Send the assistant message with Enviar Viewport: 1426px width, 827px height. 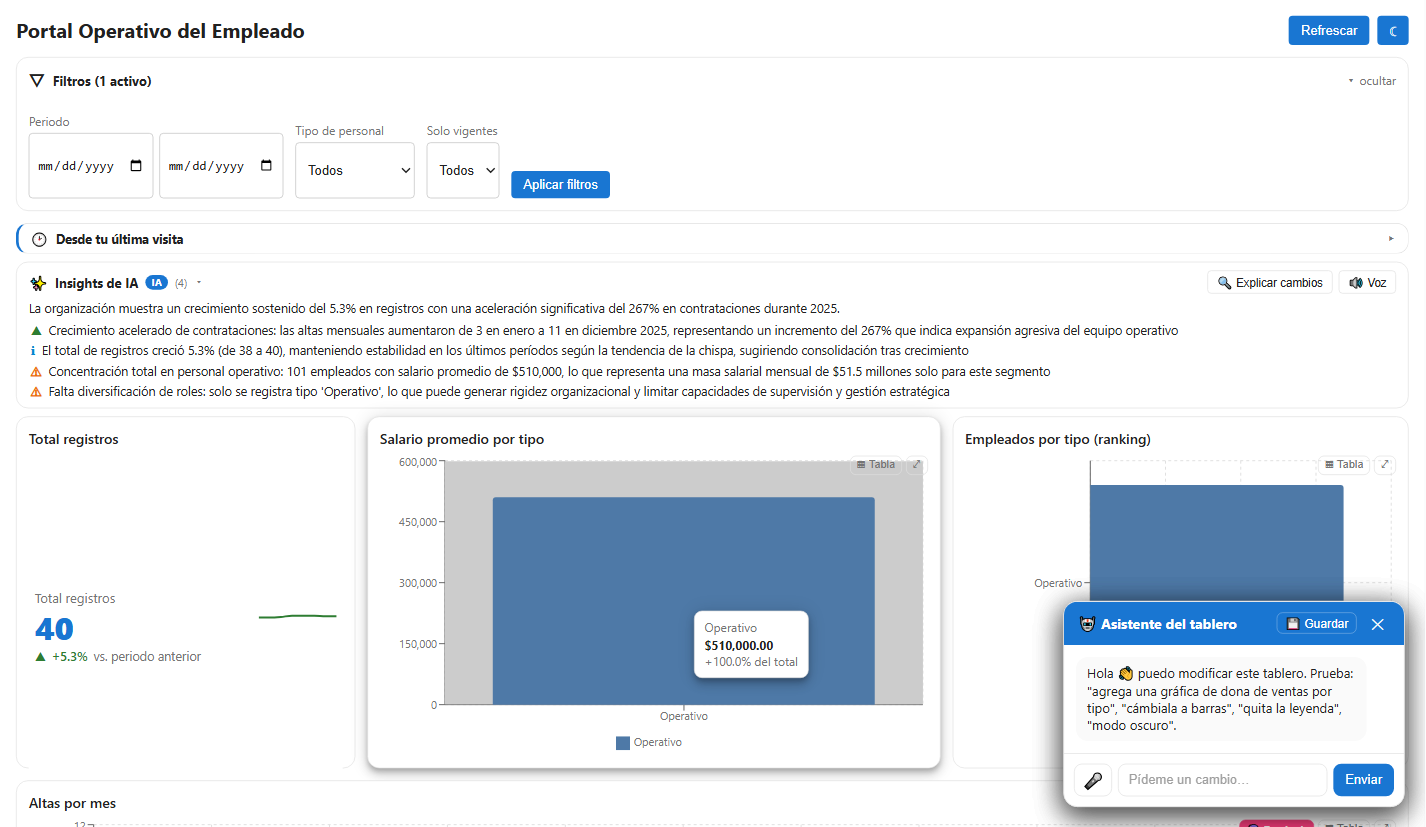click(x=1363, y=780)
